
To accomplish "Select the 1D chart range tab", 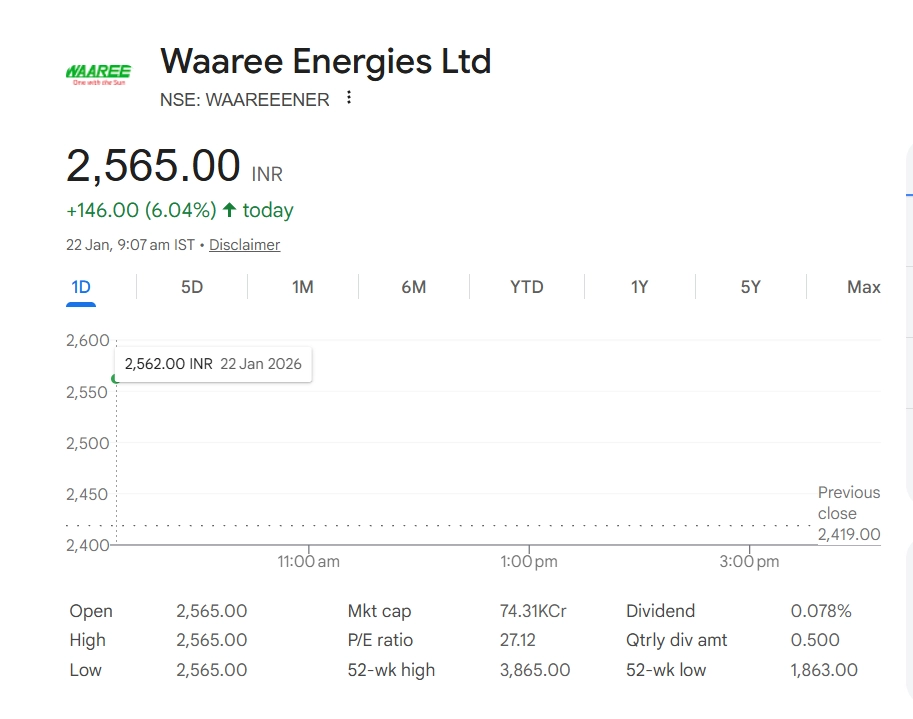I will click(x=81, y=287).
